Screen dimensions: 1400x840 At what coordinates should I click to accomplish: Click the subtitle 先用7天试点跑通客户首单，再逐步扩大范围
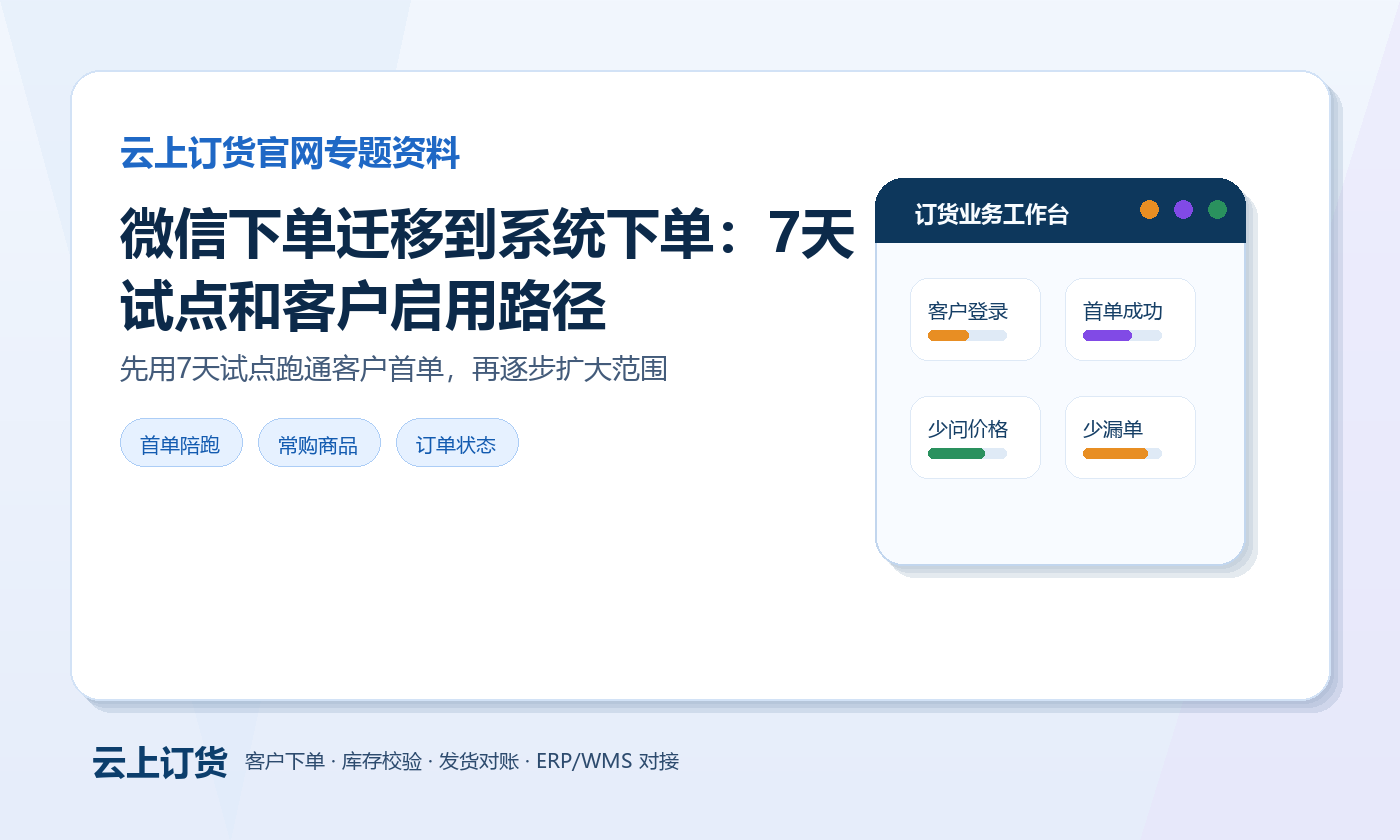[393, 369]
